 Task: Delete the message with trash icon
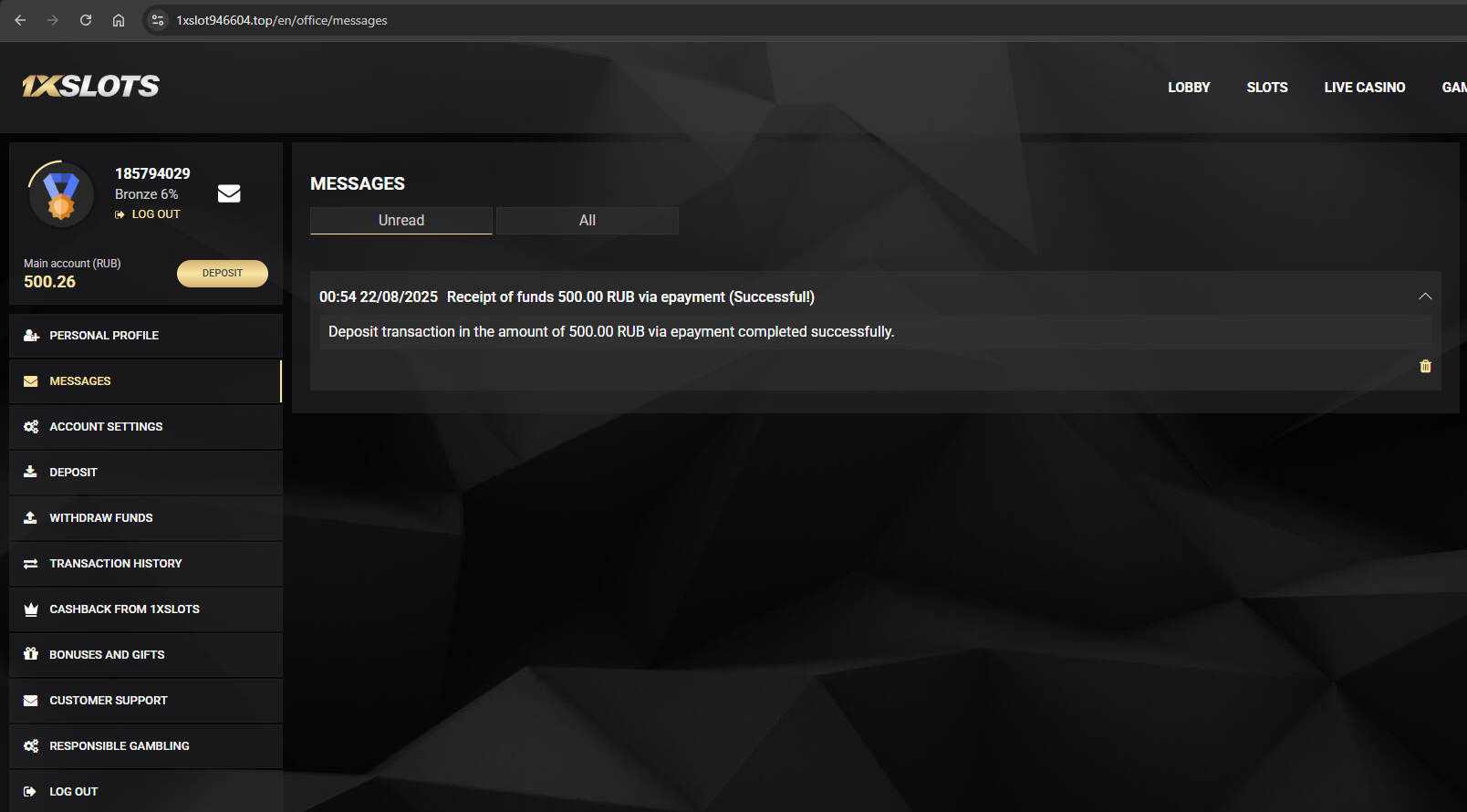[1425, 366]
